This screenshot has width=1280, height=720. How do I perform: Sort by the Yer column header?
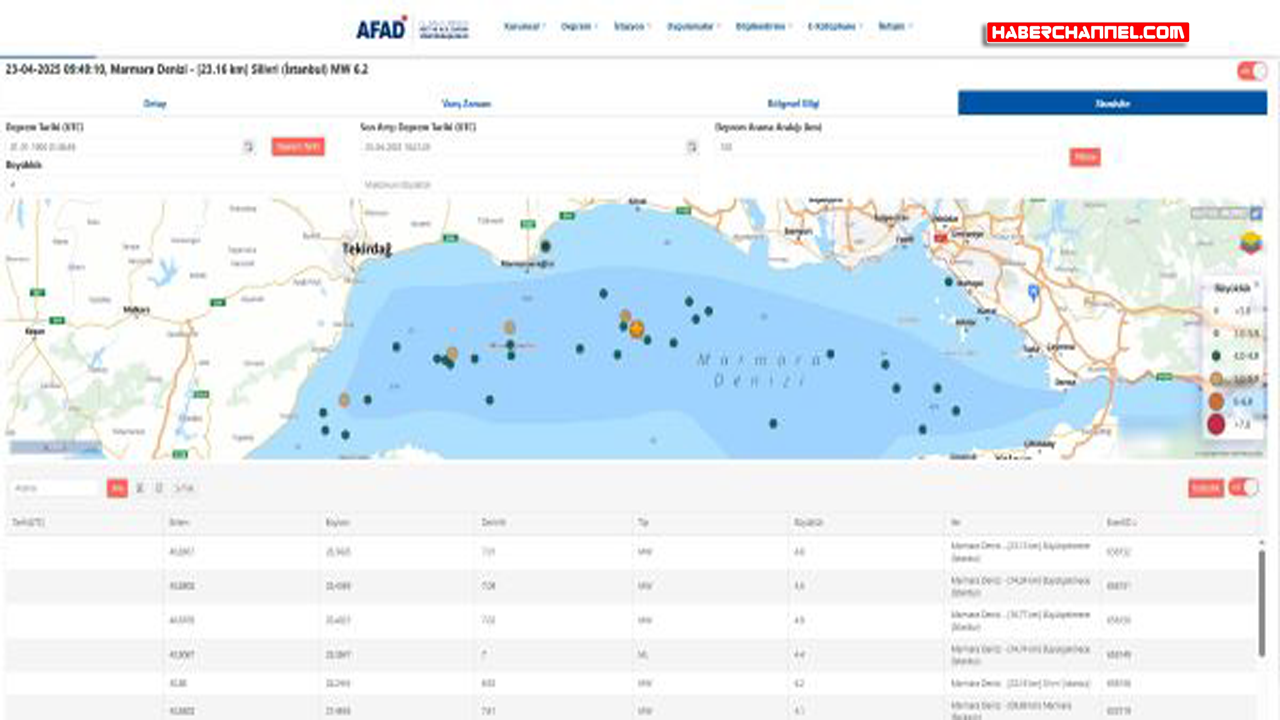pos(1022,522)
